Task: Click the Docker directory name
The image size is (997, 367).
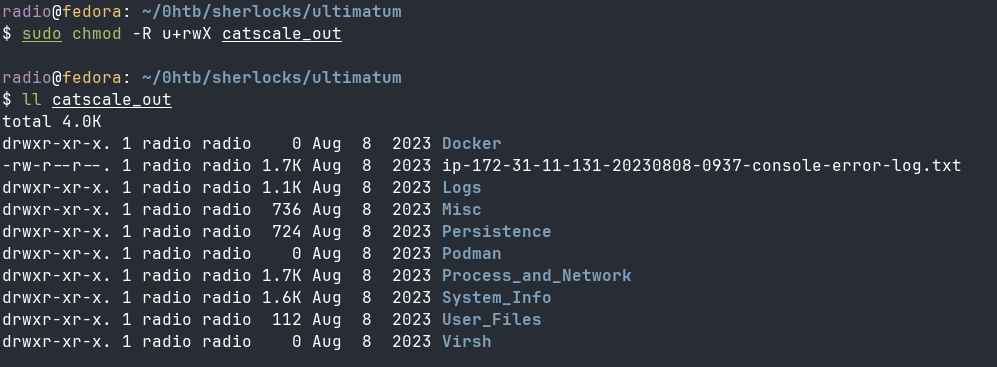Action: (x=471, y=144)
